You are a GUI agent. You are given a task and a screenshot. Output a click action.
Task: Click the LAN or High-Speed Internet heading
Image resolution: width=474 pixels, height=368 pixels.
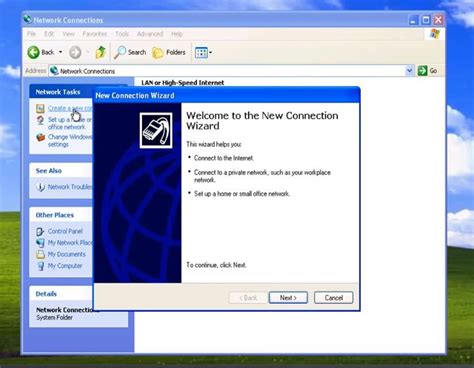click(x=183, y=83)
